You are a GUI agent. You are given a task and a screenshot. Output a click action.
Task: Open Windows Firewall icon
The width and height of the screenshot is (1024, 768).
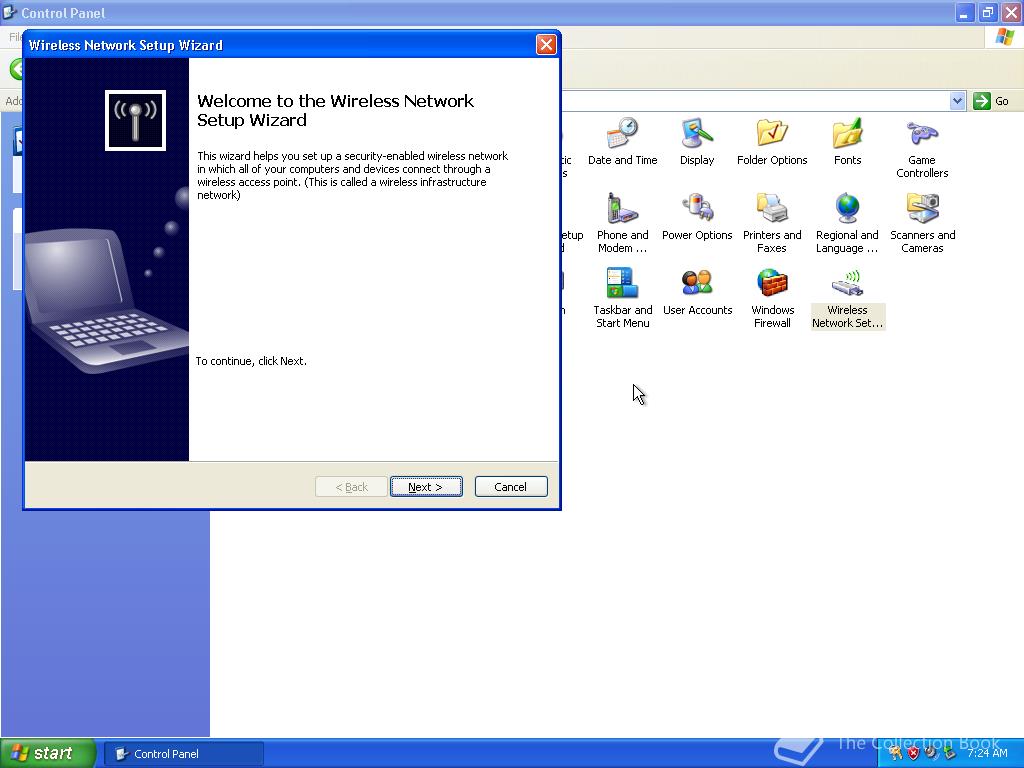pyautogui.click(x=772, y=298)
